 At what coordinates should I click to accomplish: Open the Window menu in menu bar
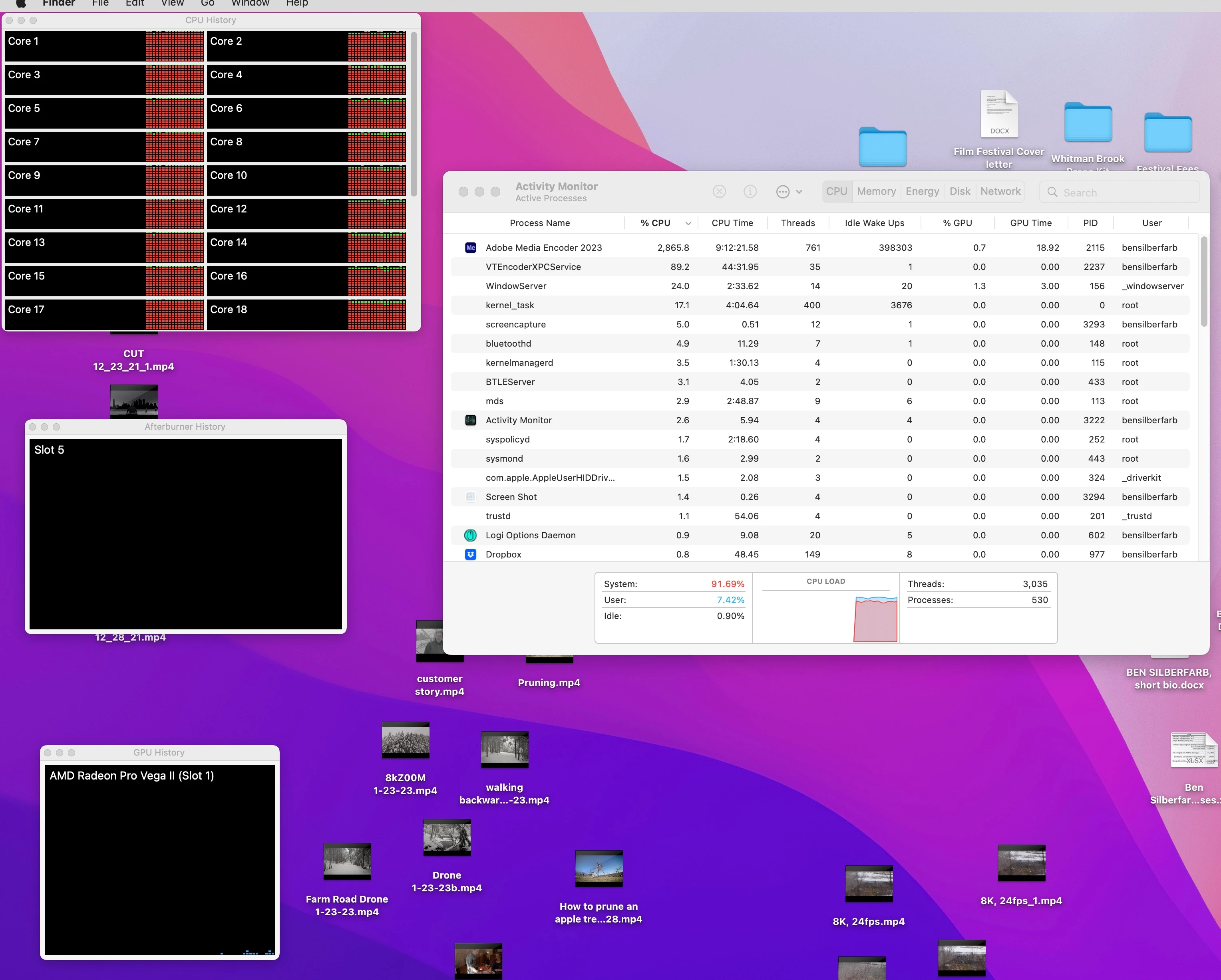tap(250, 4)
